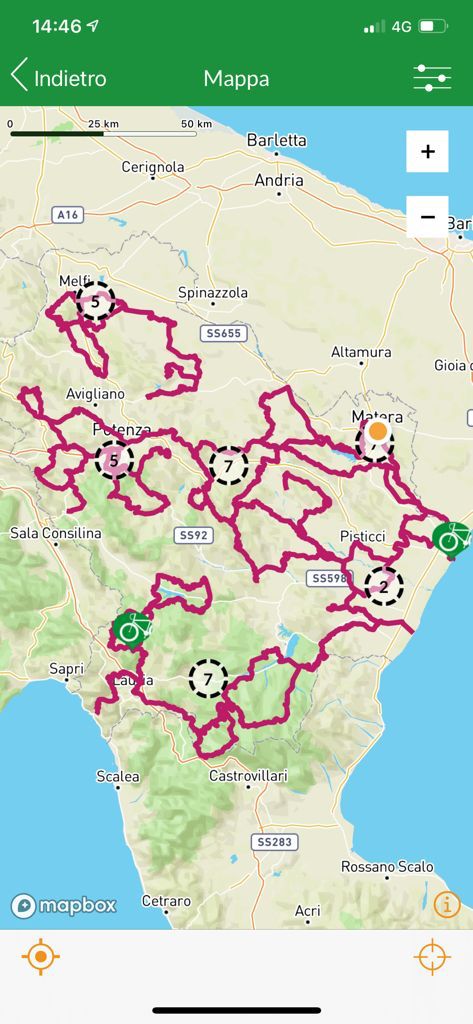Viewport: 473px width, 1024px height.
Task: Open the map filter settings sliders icon
Action: coord(432,78)
